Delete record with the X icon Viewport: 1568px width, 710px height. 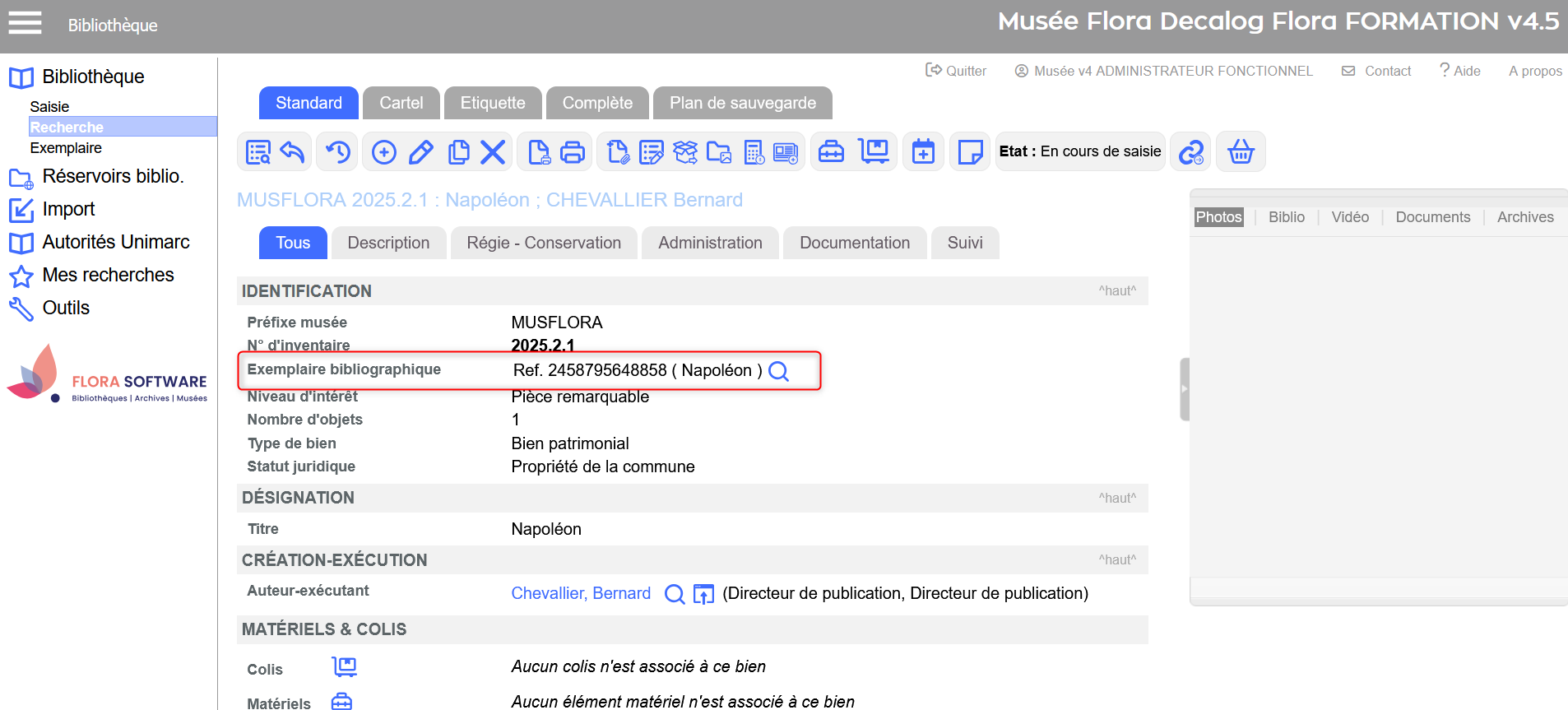click(x=493, y=152)
